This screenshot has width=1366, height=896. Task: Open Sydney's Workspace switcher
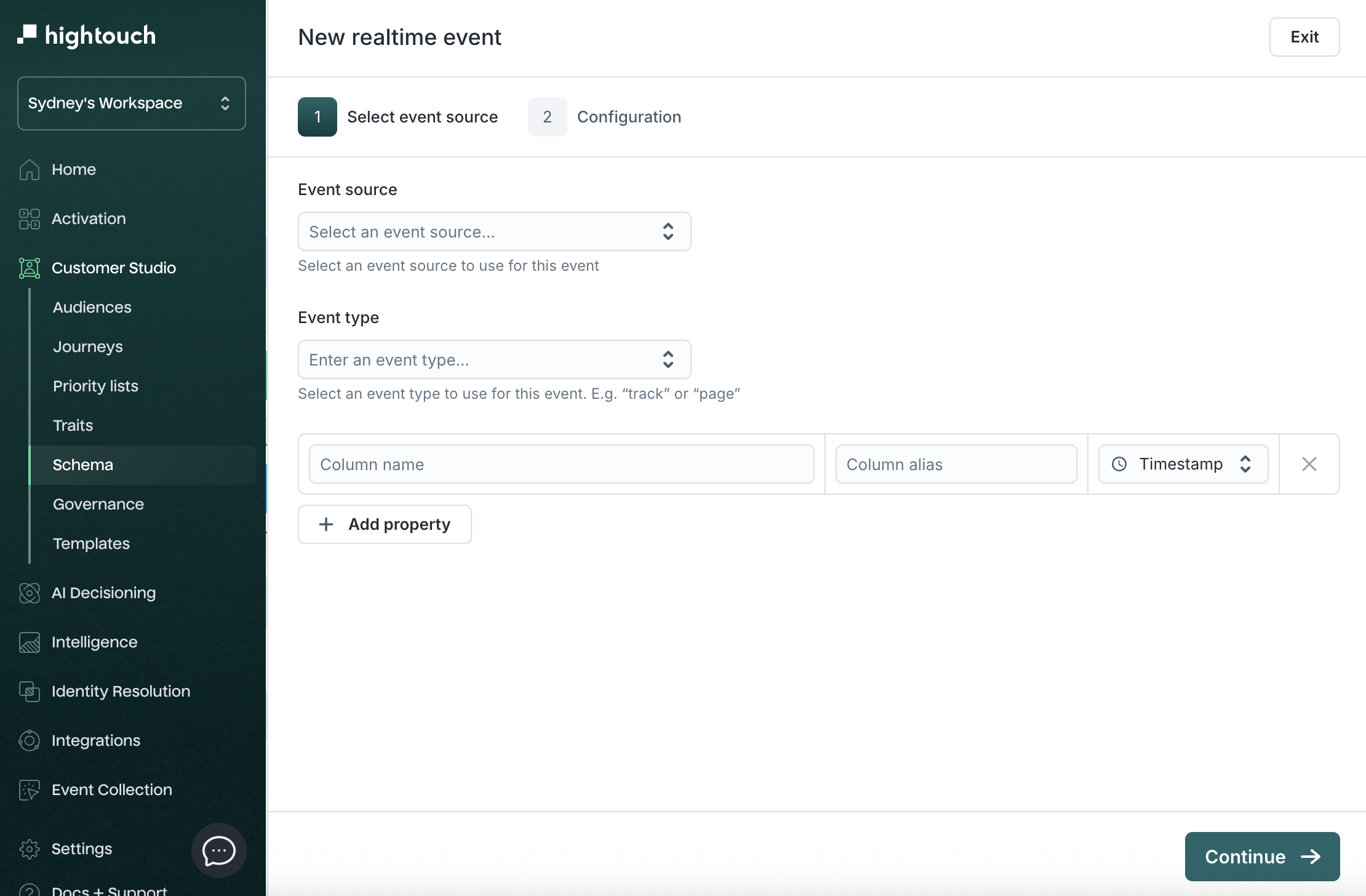click(132, 103)
